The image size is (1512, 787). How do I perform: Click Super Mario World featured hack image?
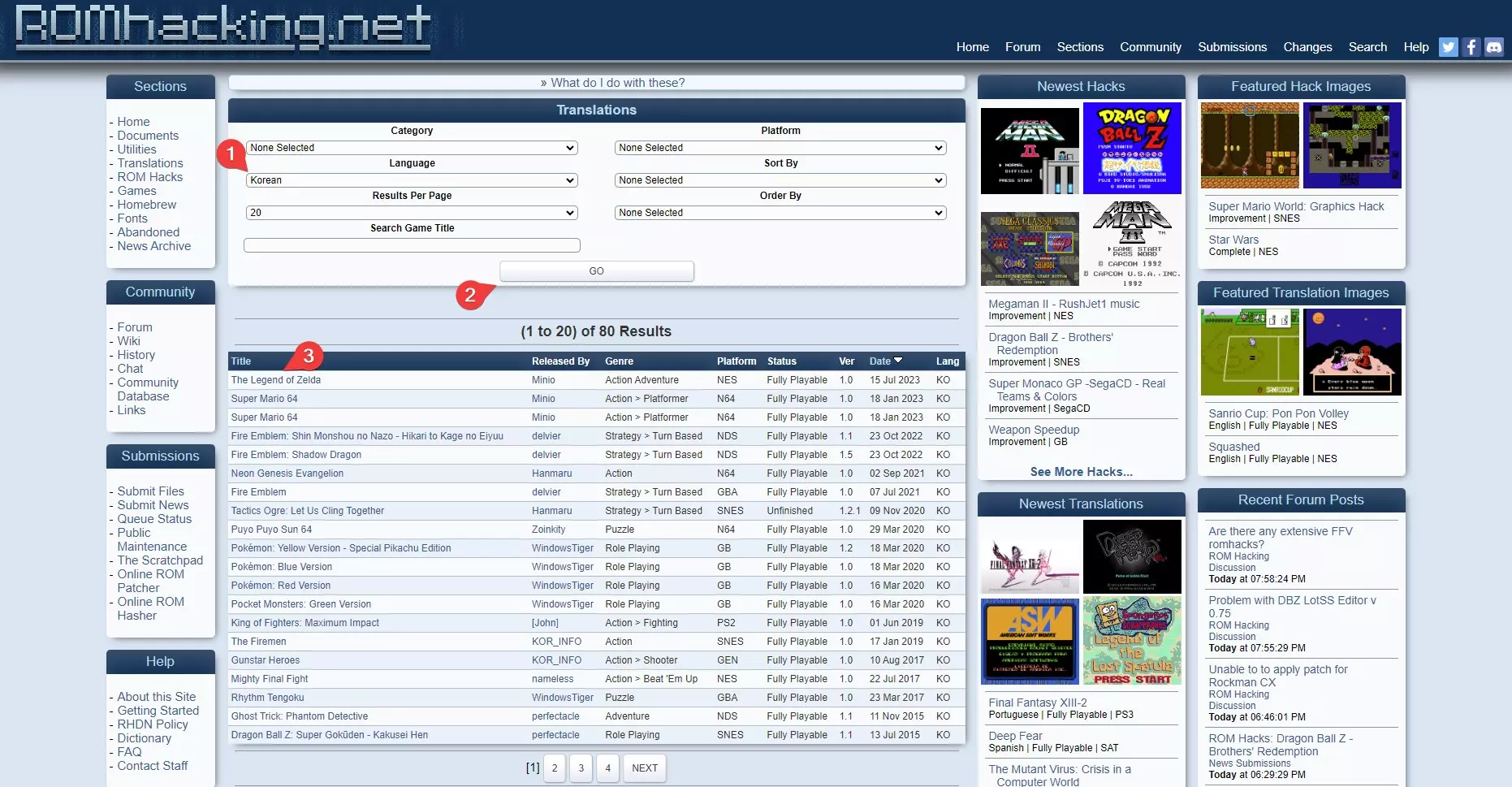[1250, 146]
